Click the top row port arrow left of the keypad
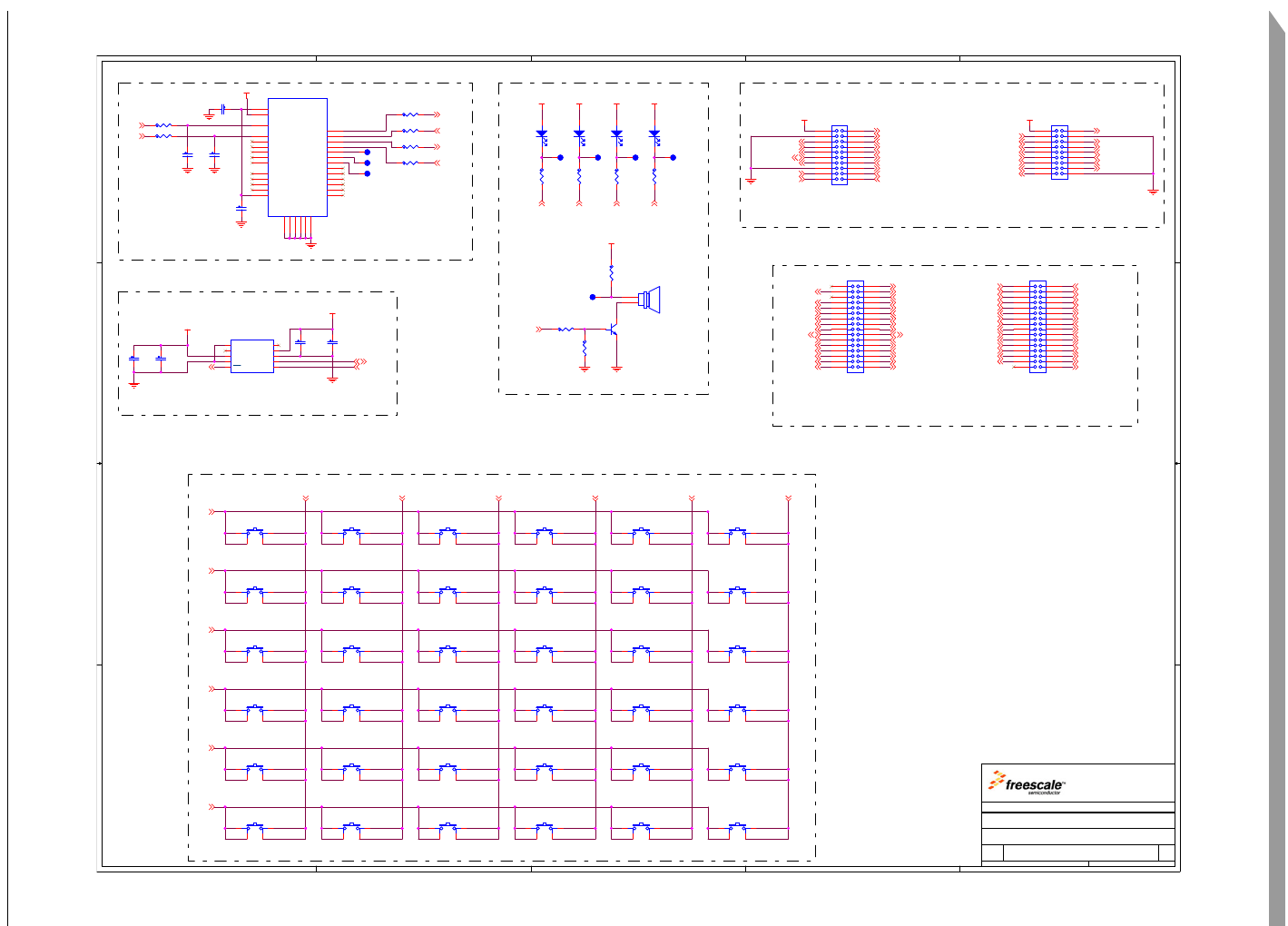This screenshot has height=926, width=1288. tap(212, 512)
